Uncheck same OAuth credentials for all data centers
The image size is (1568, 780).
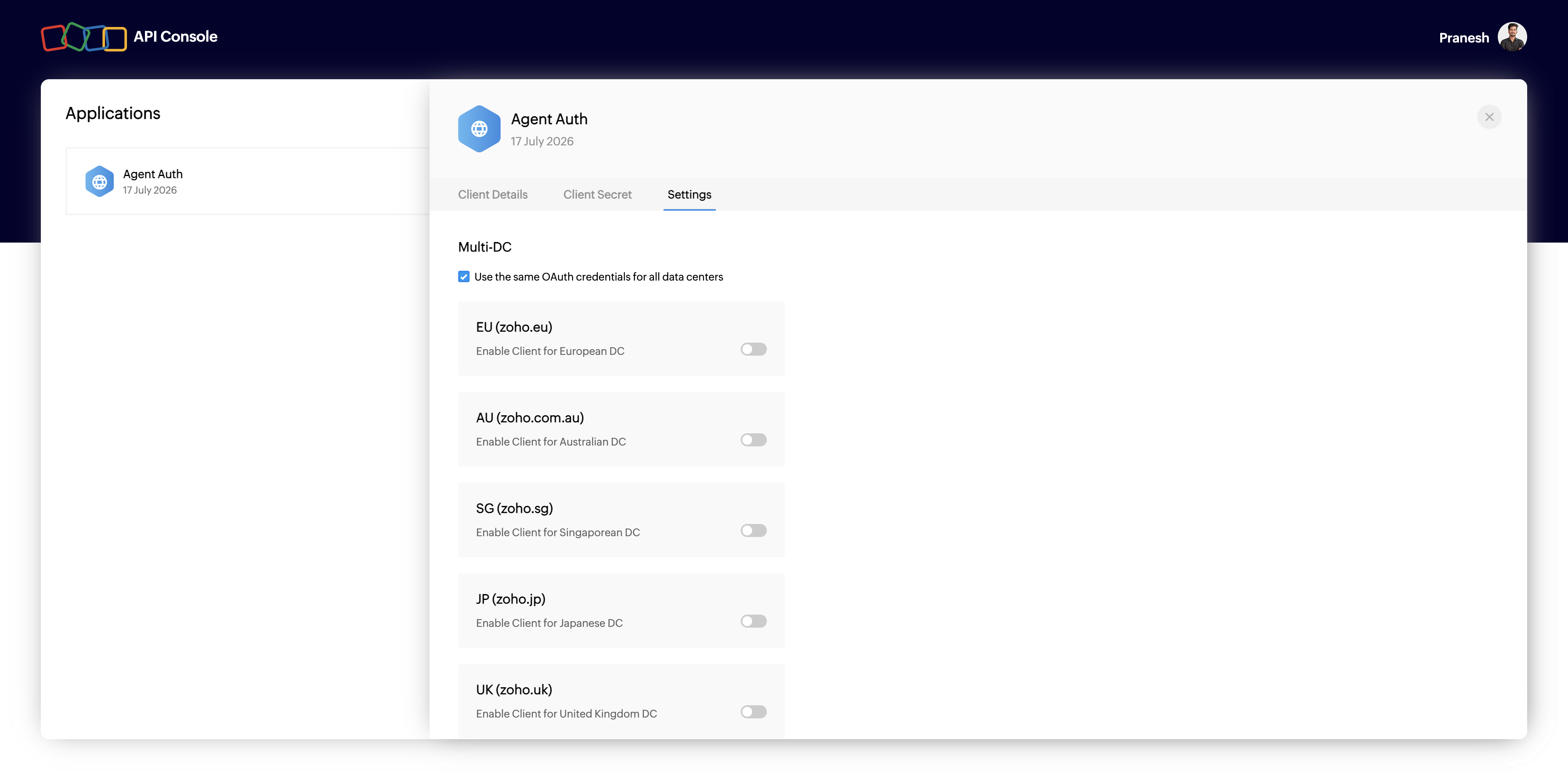[x=464, y=276]
